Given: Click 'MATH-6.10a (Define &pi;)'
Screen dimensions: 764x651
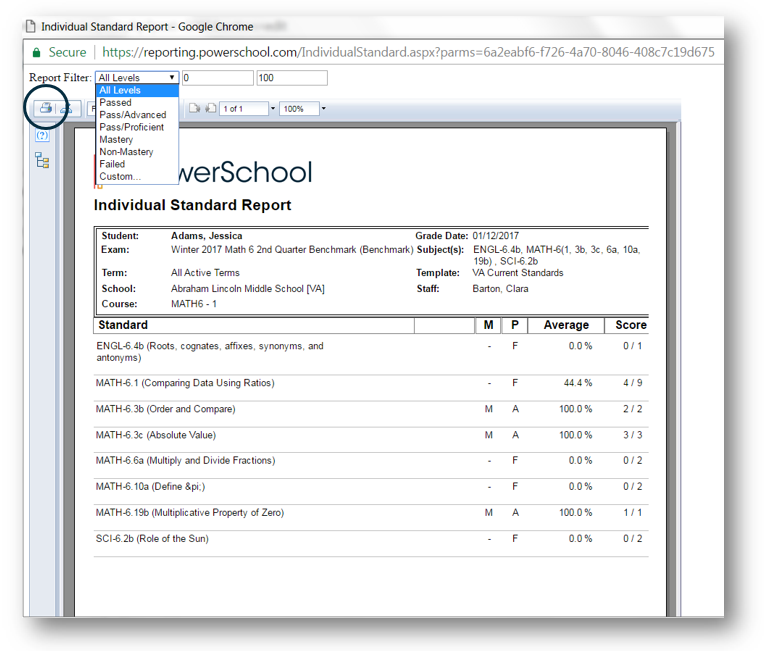Looking at the screenshot, I should coord(151,486).
